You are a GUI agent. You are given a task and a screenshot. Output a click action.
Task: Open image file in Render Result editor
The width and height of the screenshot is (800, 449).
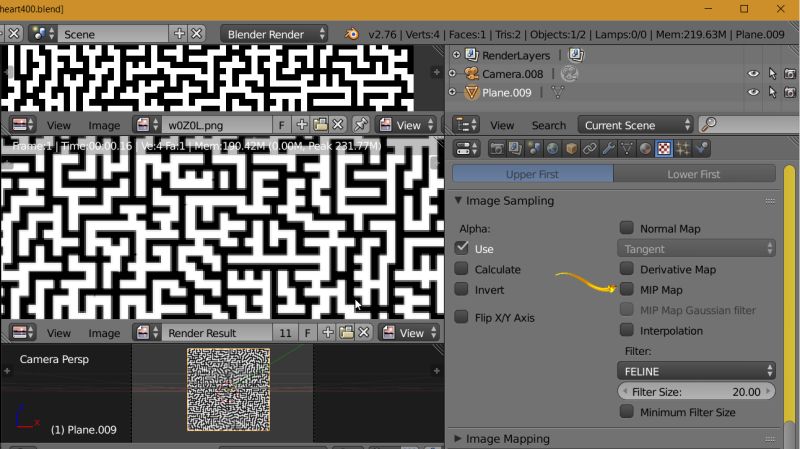346,333
